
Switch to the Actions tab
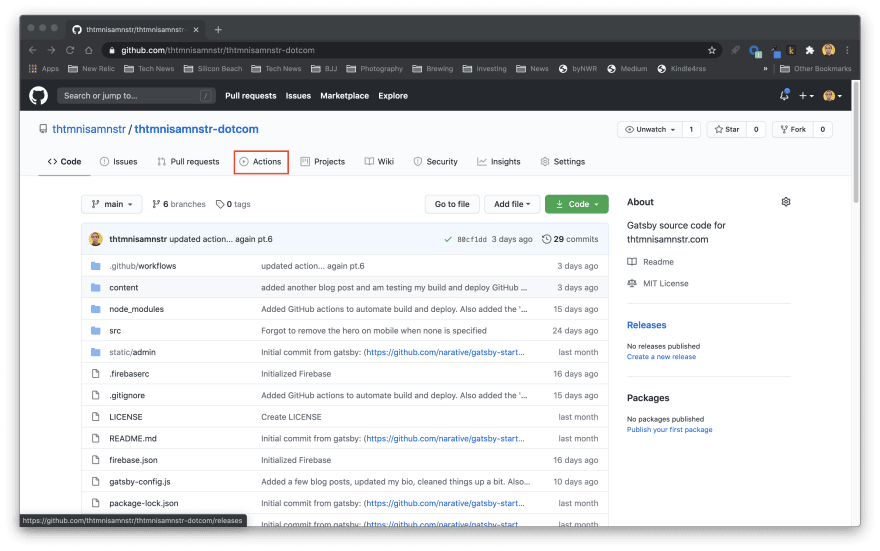[x=261, y=162]
